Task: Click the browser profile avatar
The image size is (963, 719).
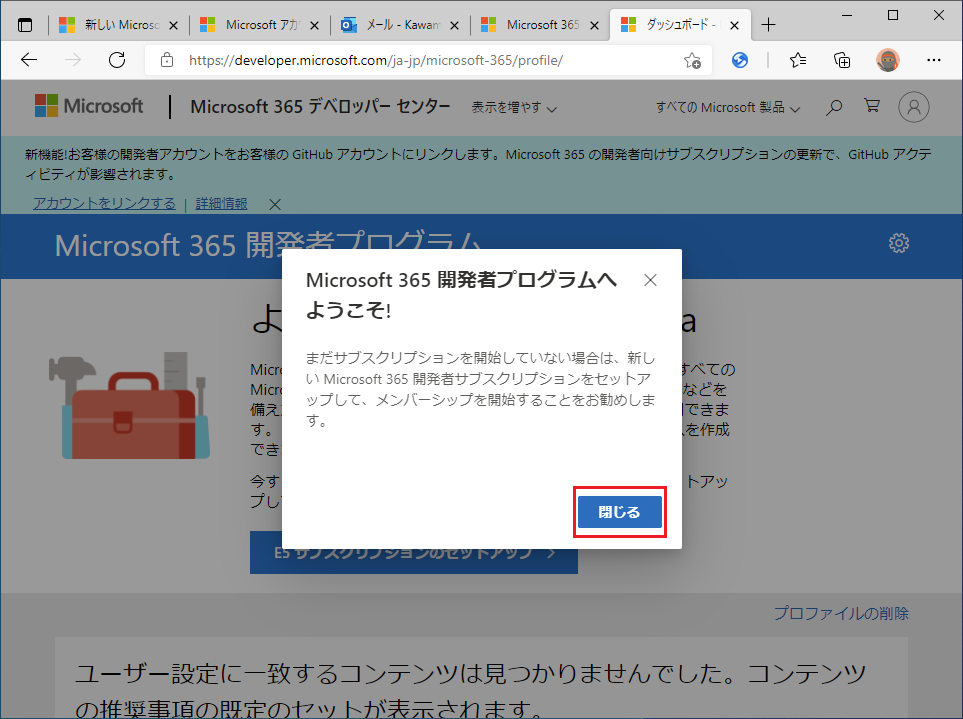Action: [x=887, y=60]
